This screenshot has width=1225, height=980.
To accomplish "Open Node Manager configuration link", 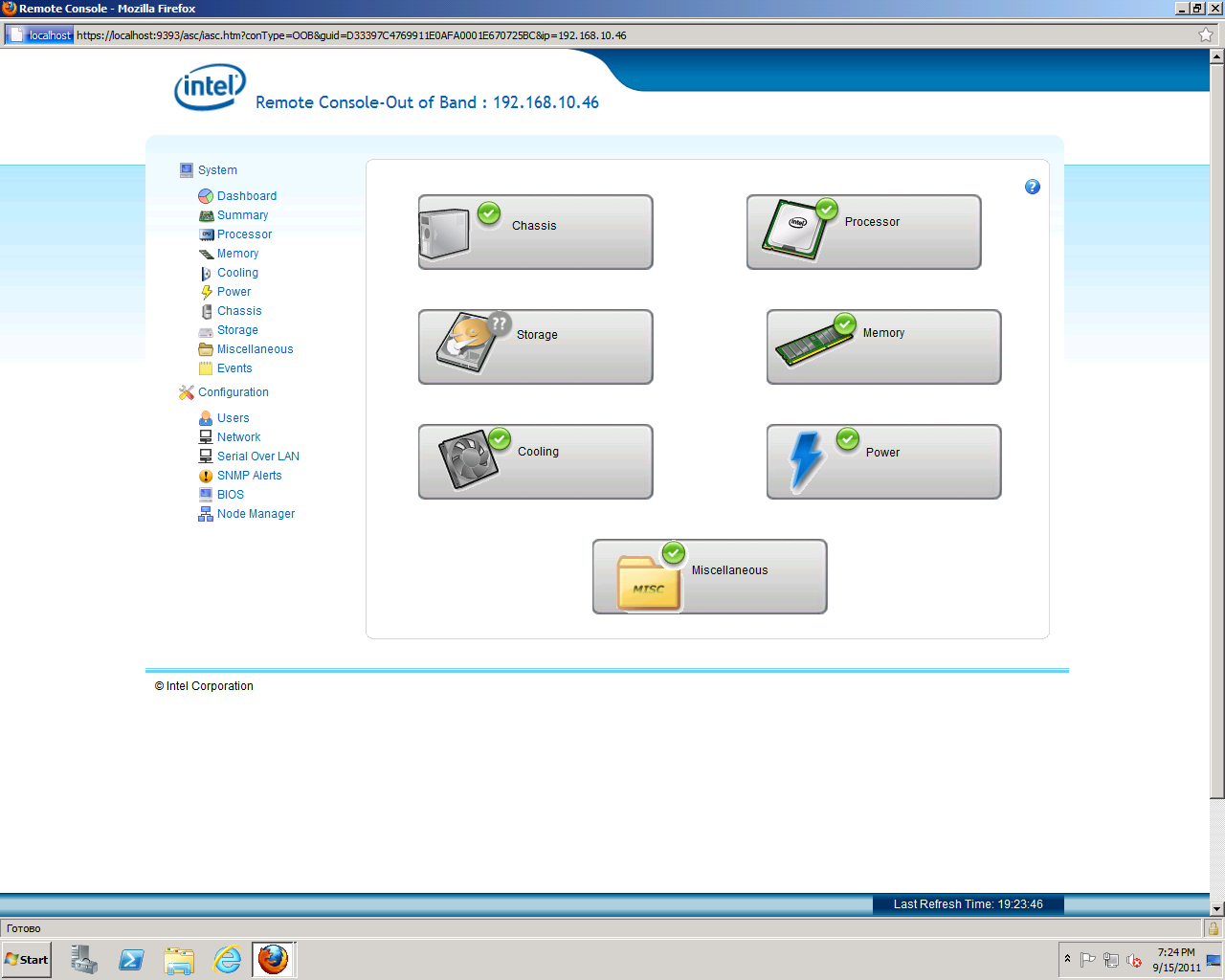I will click(x=256, y=514).
